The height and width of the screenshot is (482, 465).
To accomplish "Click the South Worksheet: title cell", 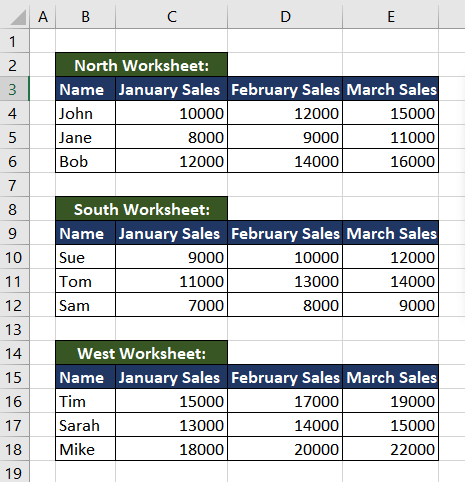I will 142,209.
